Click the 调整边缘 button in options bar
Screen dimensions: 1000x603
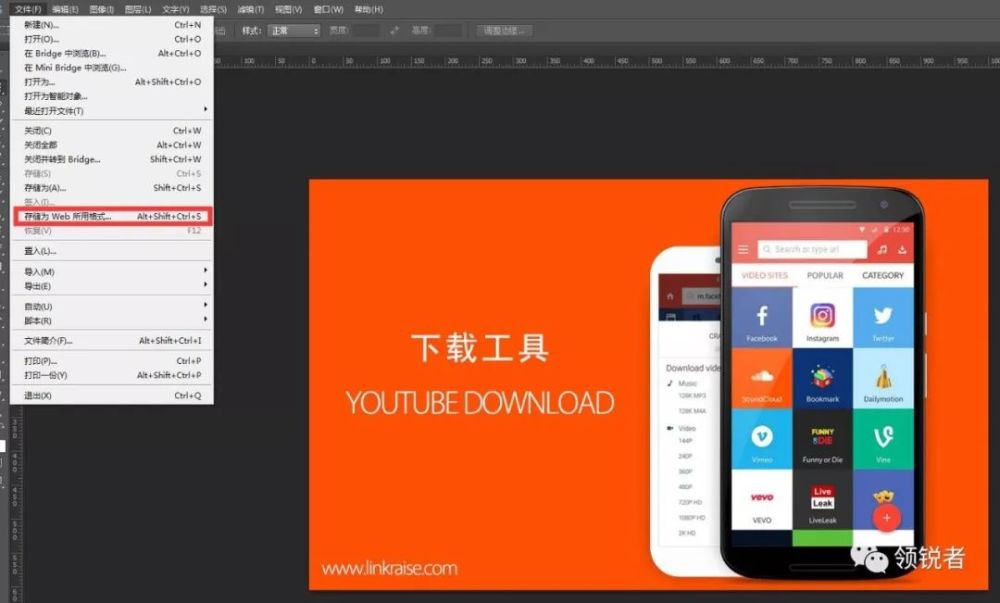(x=504, y=31)
